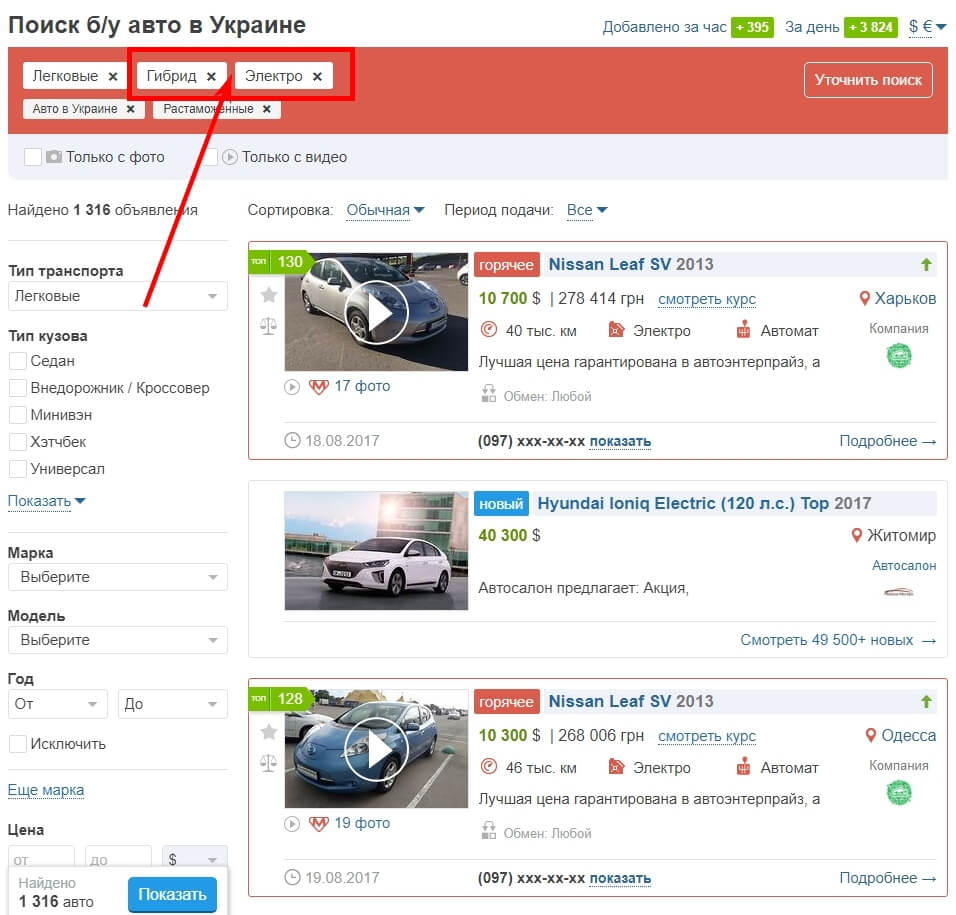Image resolution: width=956 pixels, height=915 pixels.
Task: Compare Kharkiv Nissan Leaf with scales icon
Action: pos(268,326)
